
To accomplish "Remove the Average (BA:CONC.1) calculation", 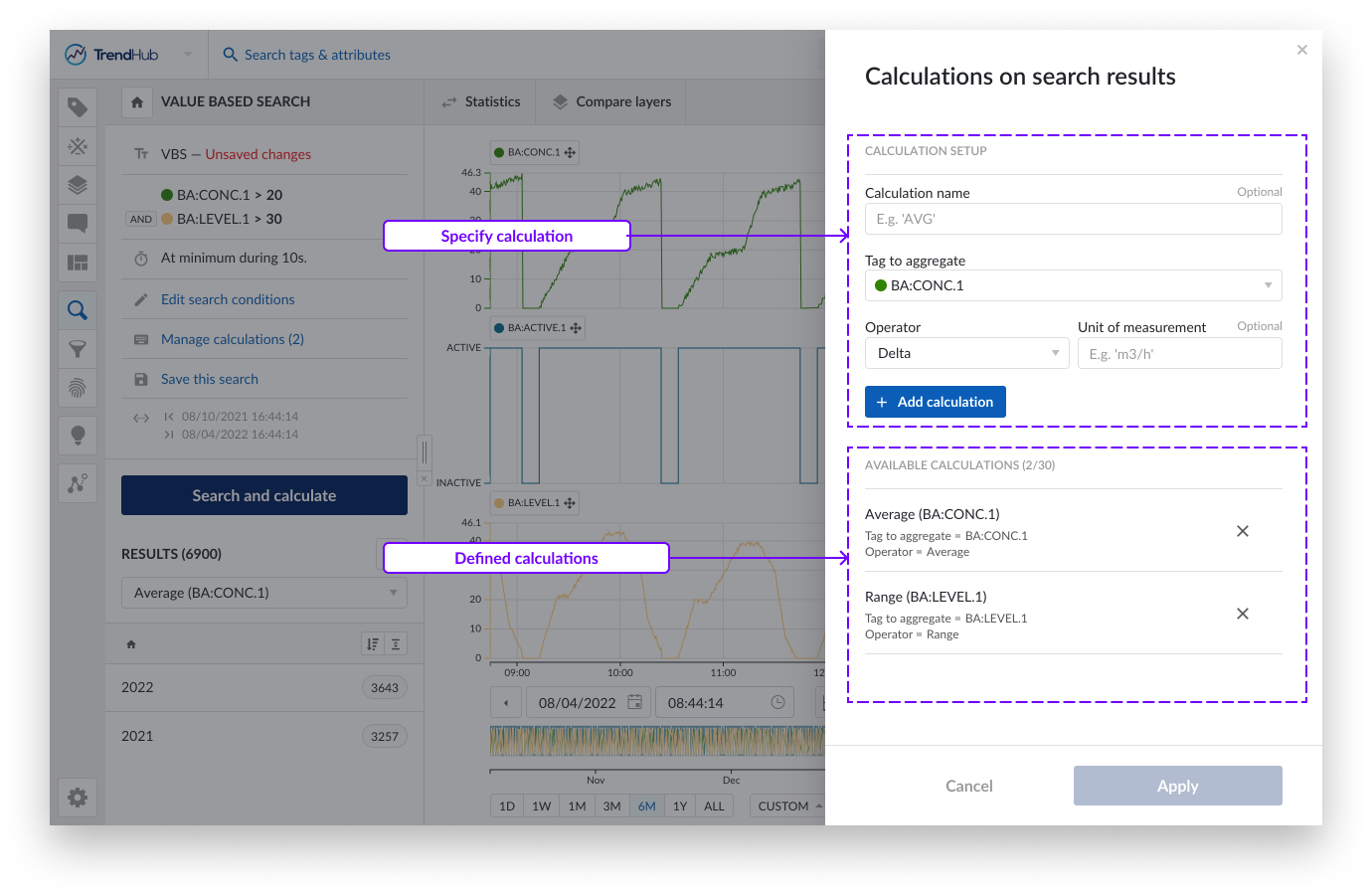I will [1242, 531].
